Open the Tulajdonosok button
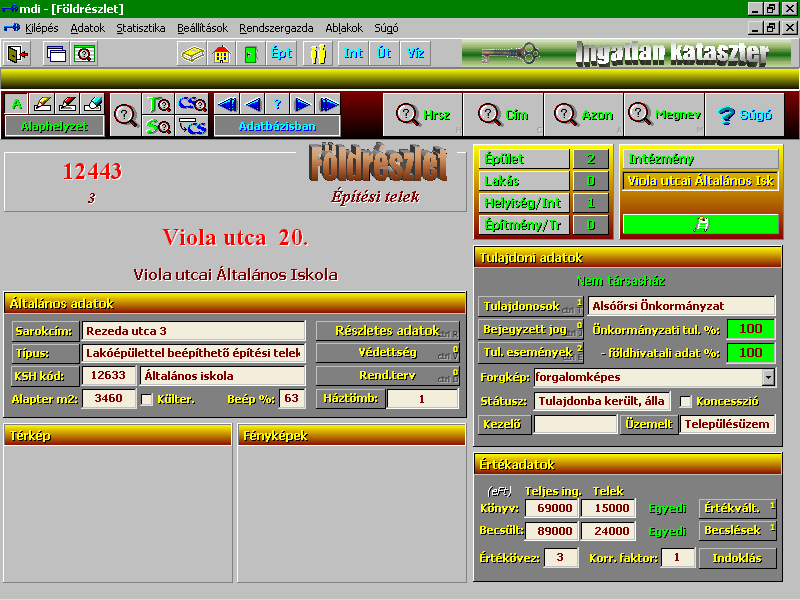This screenshot has height=600, width=800. click(531, 306)
